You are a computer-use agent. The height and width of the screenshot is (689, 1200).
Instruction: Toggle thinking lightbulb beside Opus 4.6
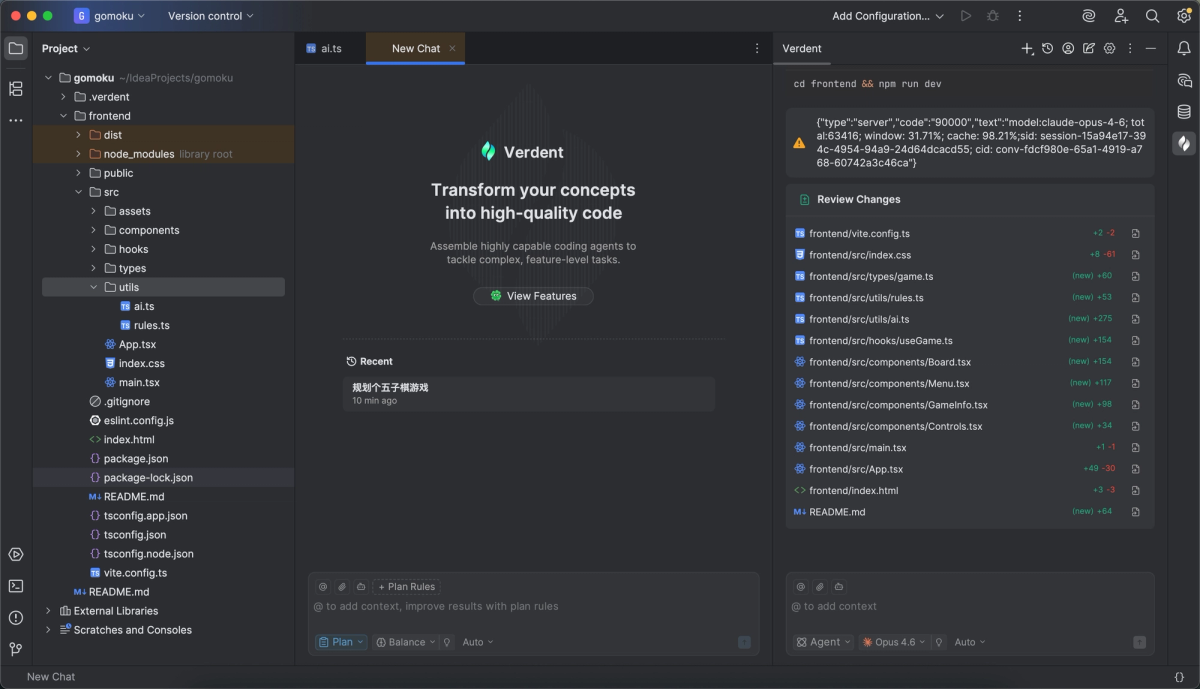[939, 642]
